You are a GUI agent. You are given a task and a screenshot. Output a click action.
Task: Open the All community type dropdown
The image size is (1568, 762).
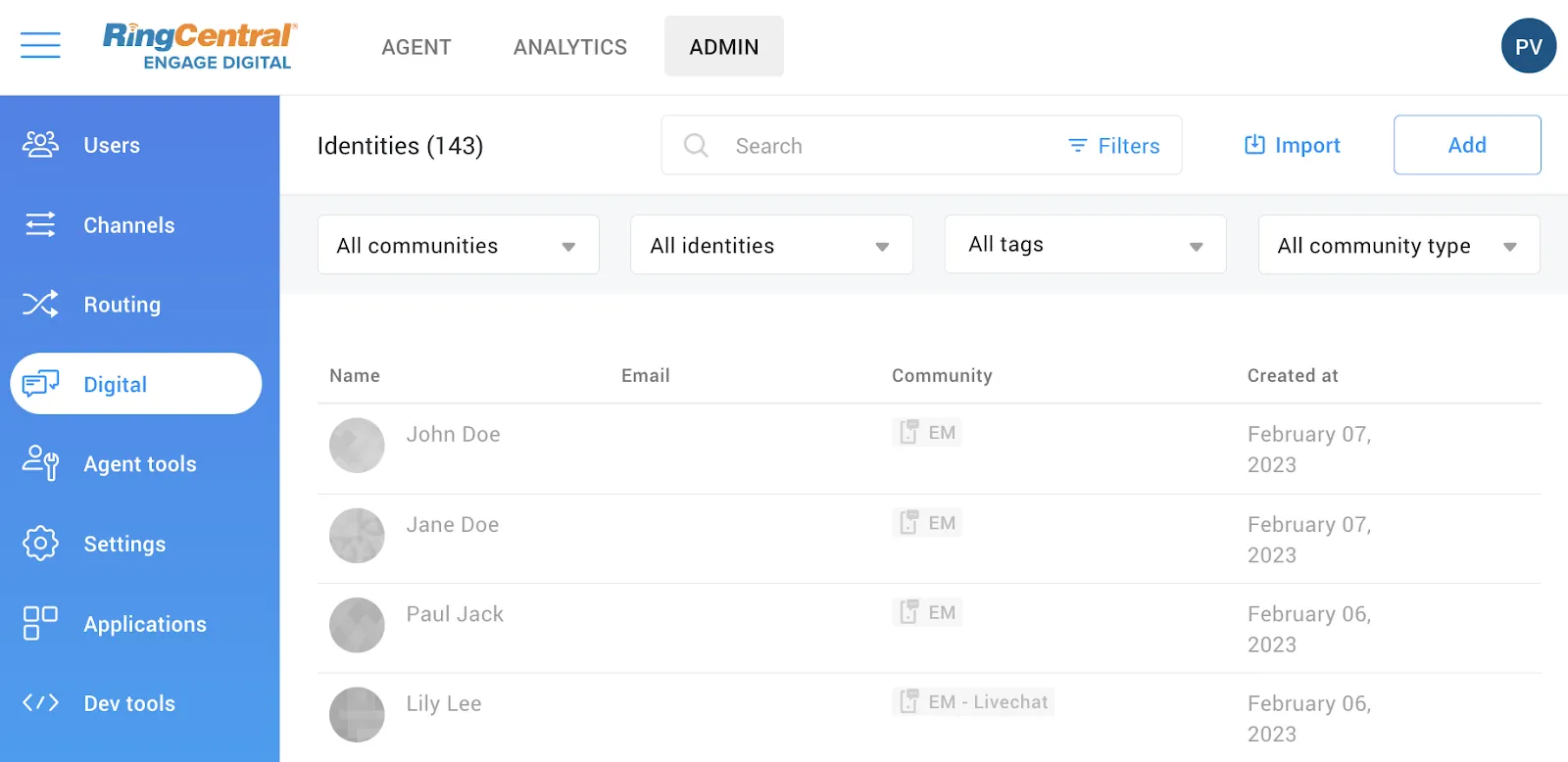(x=1398, y=245)
